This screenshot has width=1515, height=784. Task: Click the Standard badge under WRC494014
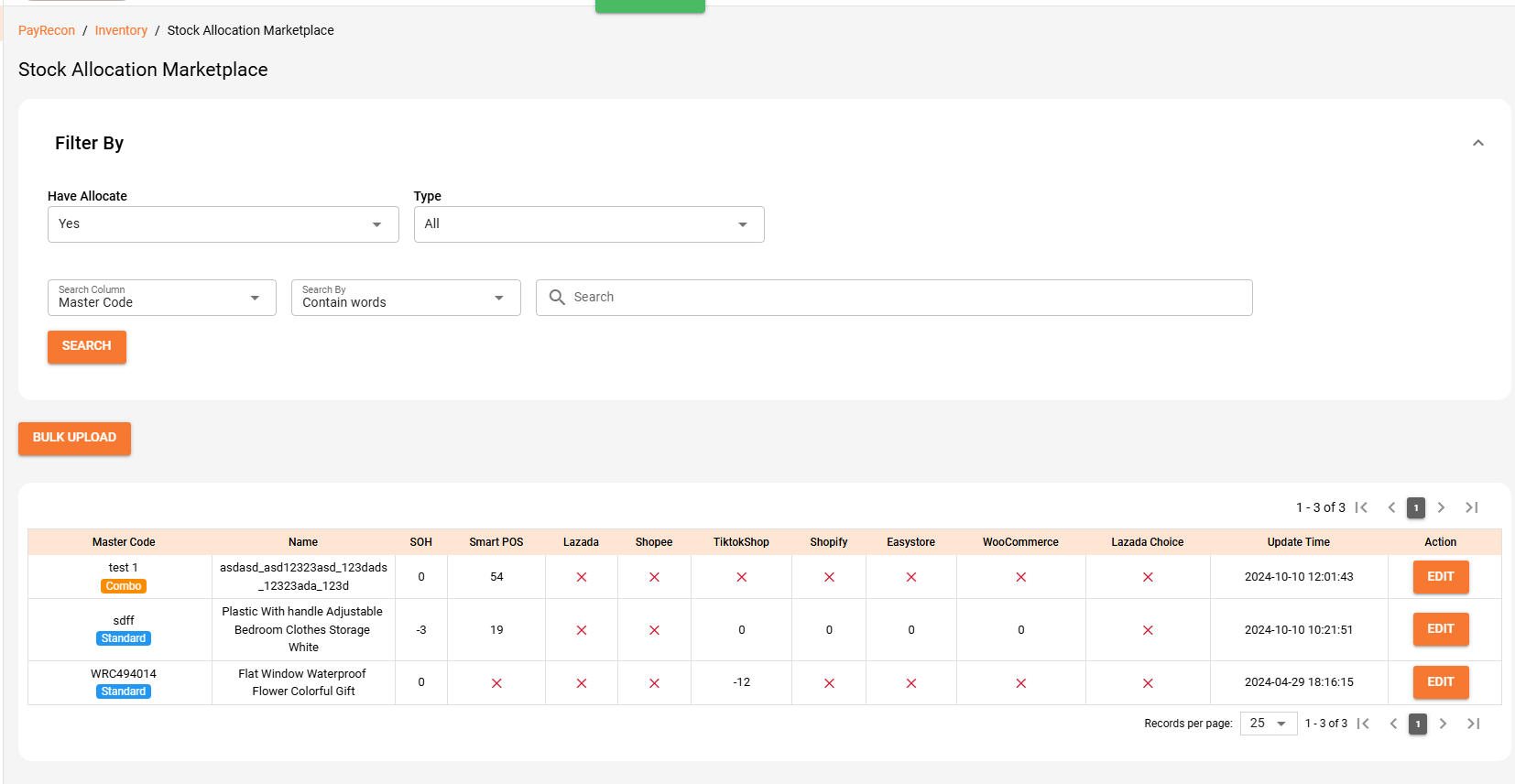124,691
